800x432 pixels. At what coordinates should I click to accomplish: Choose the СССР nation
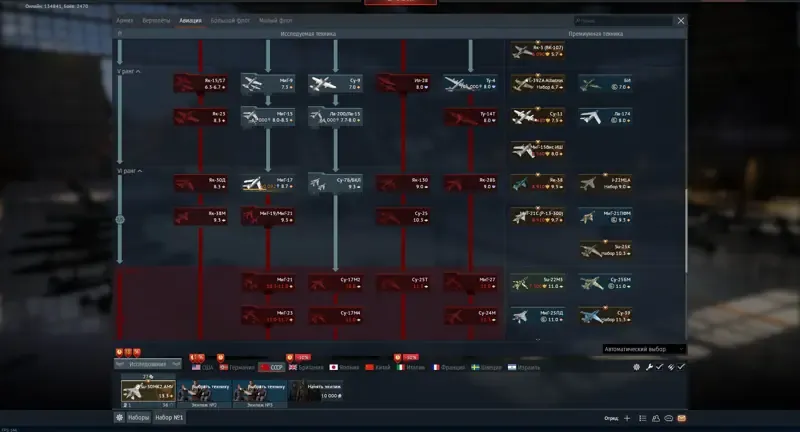[x=271, y=367]
